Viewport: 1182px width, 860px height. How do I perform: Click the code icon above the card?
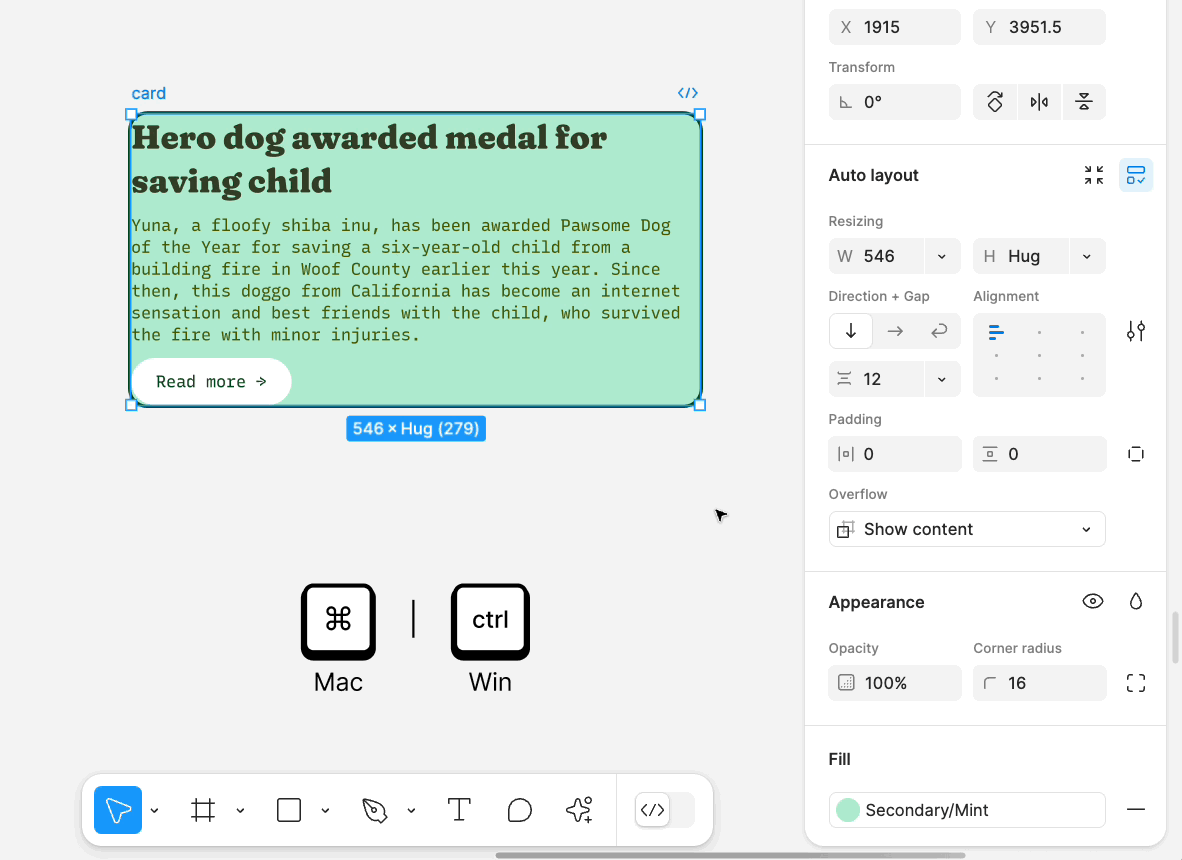tap(687, 93)
